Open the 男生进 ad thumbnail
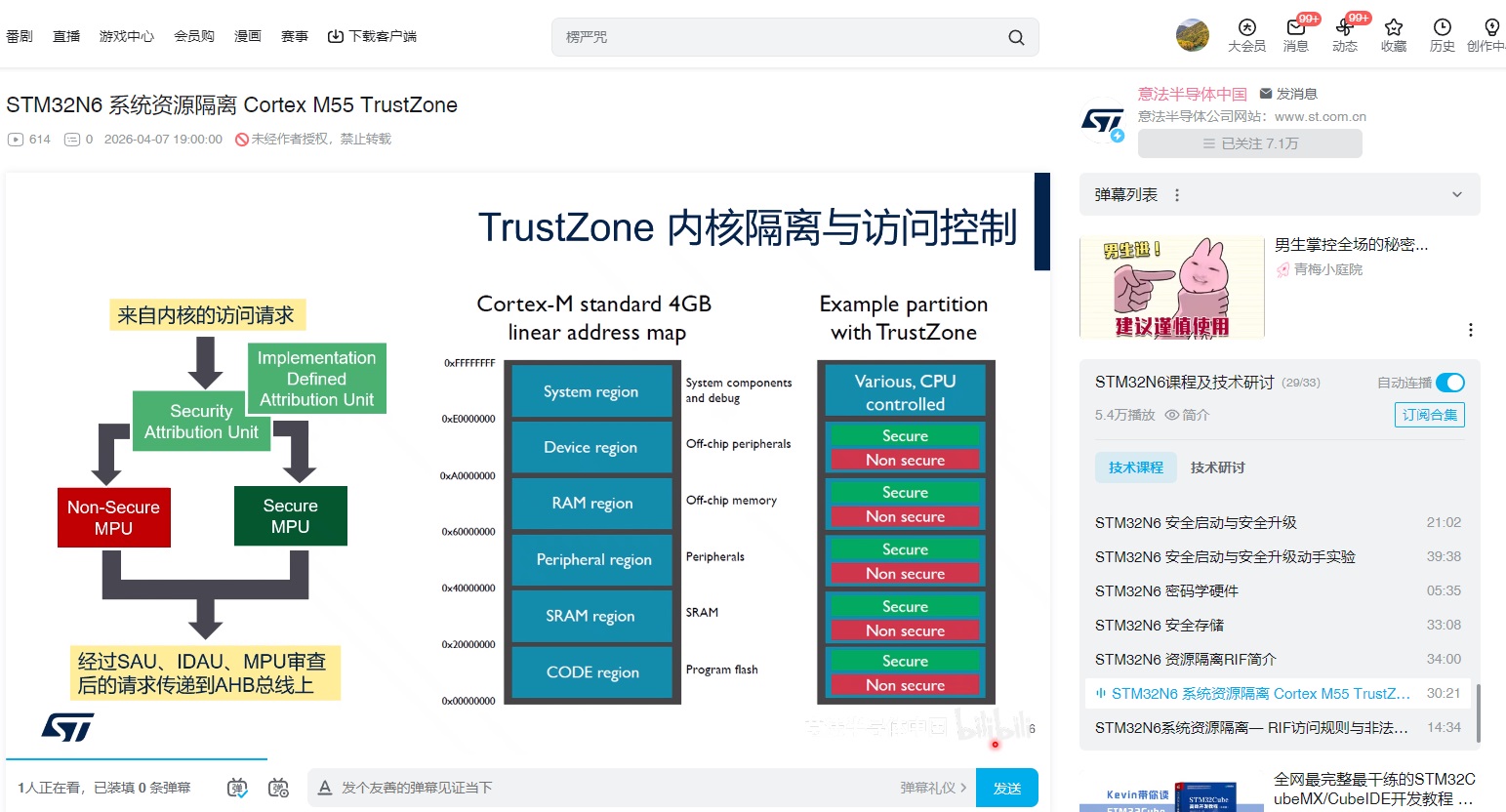This screenshot has width=1506, height=812. click(1172, 287)
